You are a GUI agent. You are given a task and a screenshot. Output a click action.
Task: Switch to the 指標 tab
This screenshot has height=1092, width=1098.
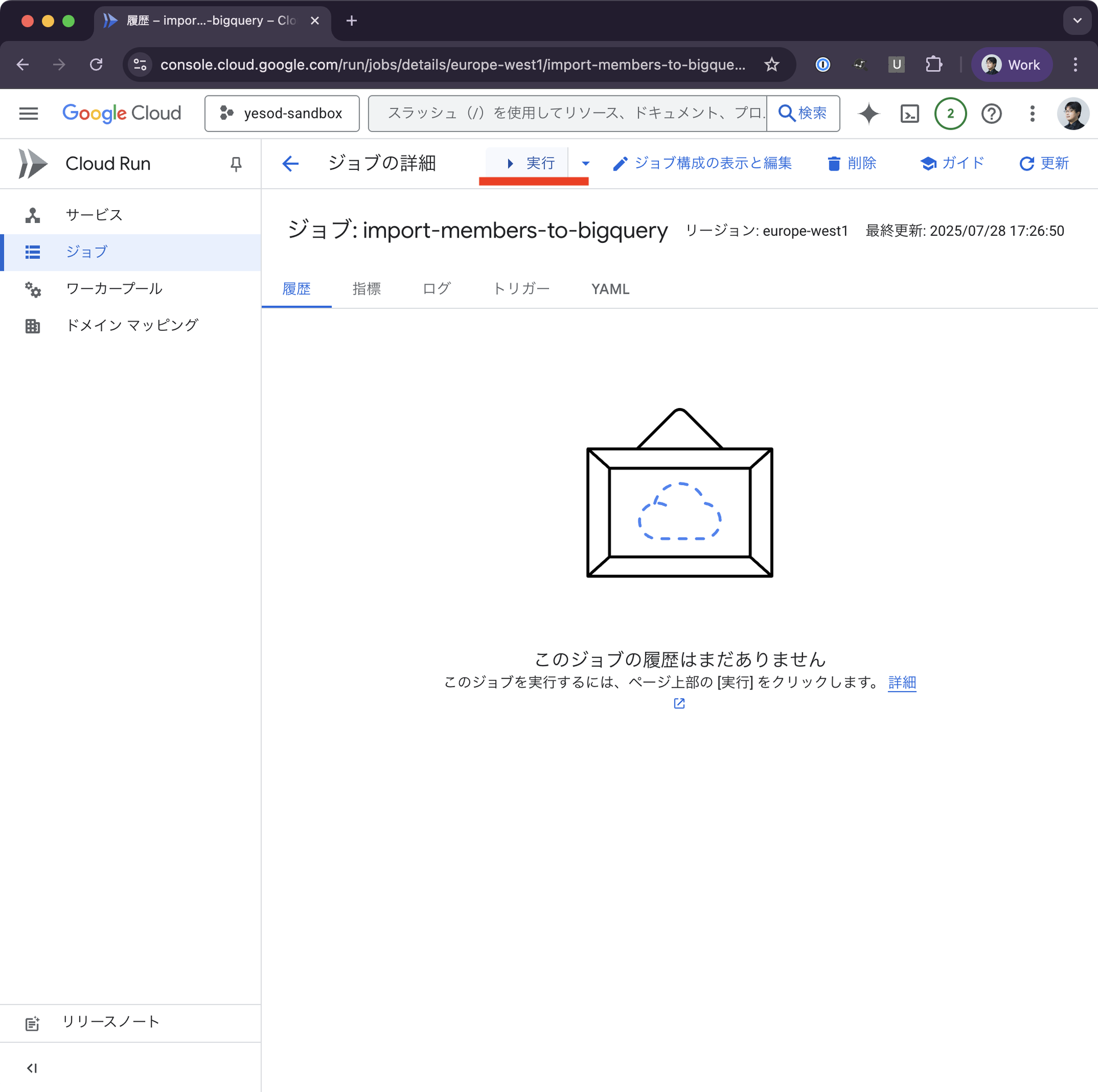[x=367, y=288]
